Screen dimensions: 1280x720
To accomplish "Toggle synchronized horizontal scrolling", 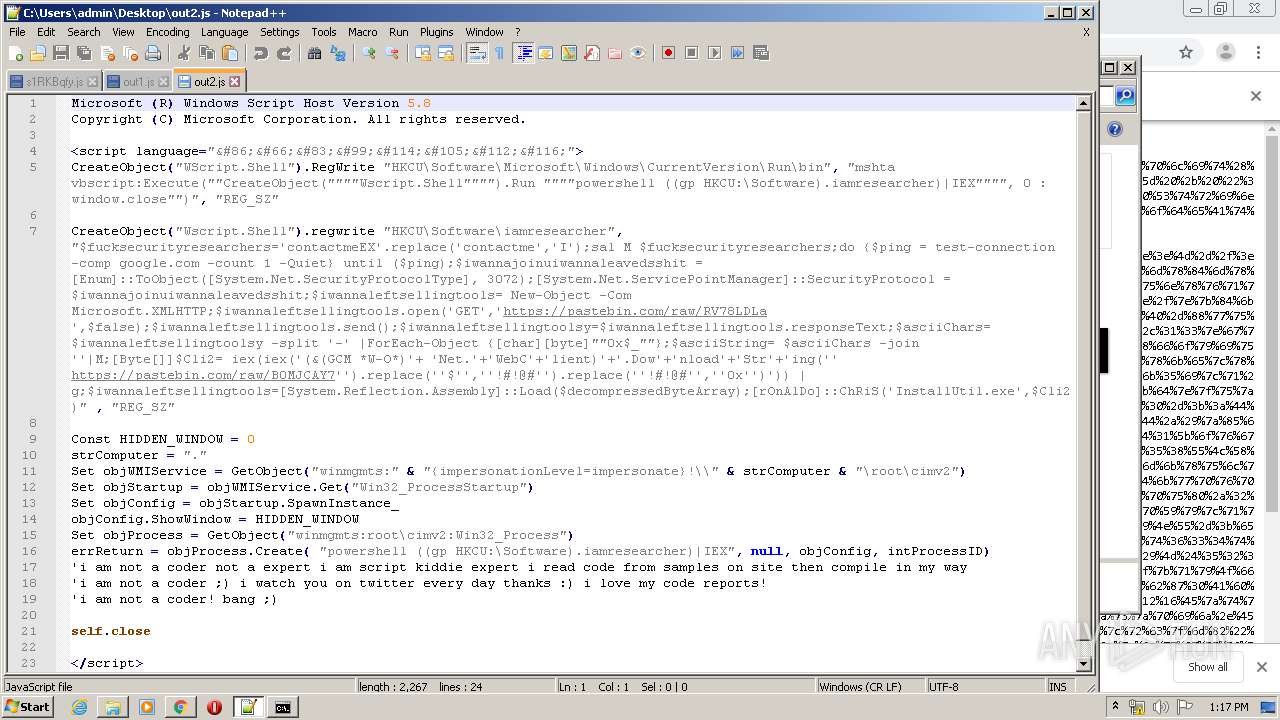I will click(446, 53).
